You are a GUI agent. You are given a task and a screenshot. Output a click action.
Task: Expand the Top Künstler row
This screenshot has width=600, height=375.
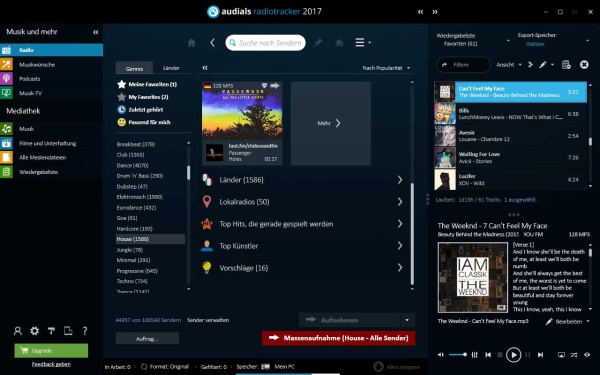(302, 246)
